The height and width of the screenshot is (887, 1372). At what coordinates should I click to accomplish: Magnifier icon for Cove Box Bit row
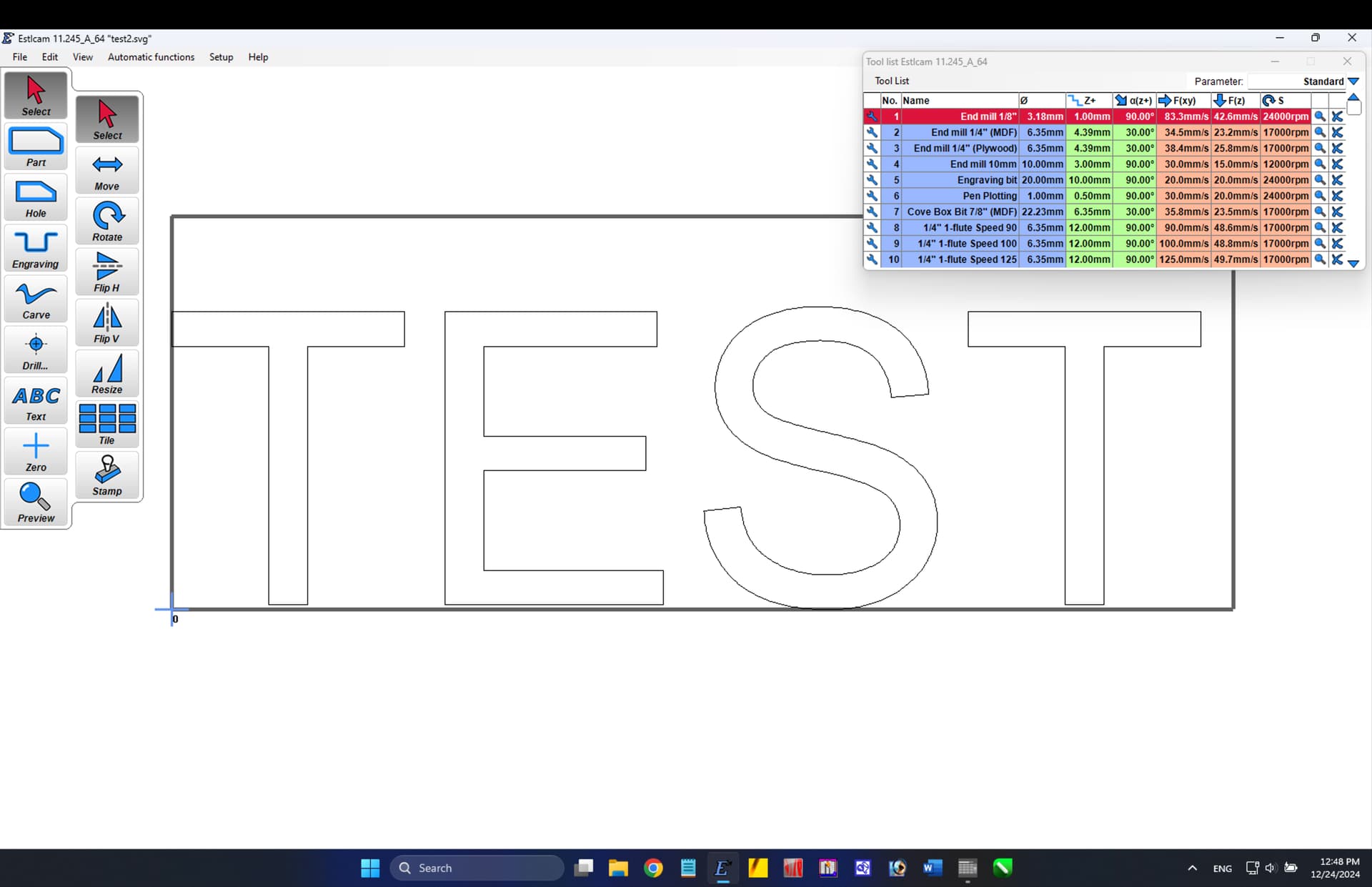[x=1320, y=212]
